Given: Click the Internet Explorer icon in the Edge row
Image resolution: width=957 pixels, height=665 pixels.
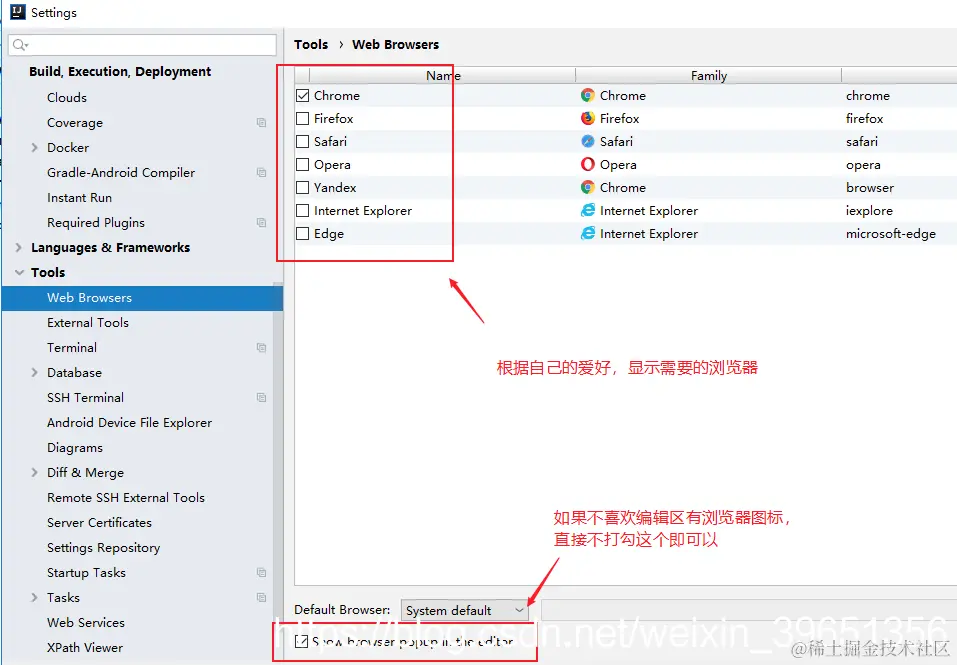Looking at the screenshot, I should pyautogui.click(x=587, y=234).
